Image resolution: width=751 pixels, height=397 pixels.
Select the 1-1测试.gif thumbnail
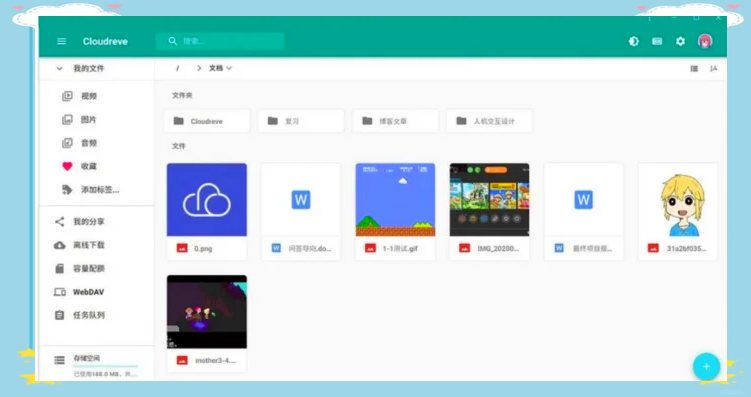coord(395,200)
